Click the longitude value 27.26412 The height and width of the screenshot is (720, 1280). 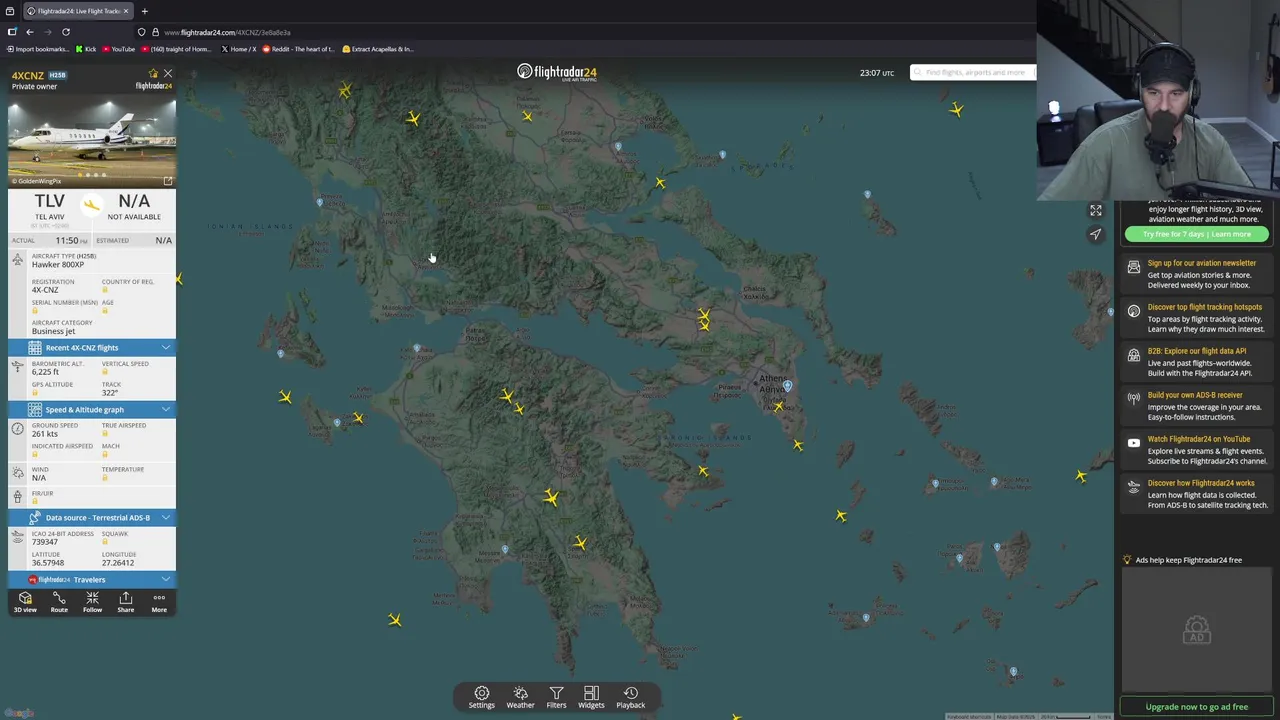tap(118, 563)
